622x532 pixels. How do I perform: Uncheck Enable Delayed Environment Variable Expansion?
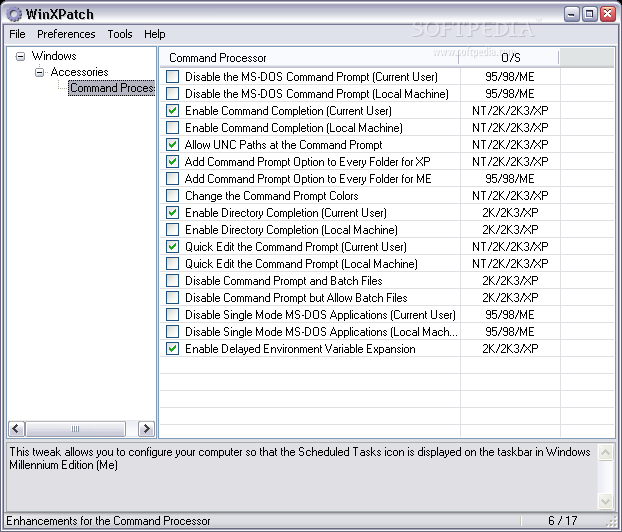(173, 349)
